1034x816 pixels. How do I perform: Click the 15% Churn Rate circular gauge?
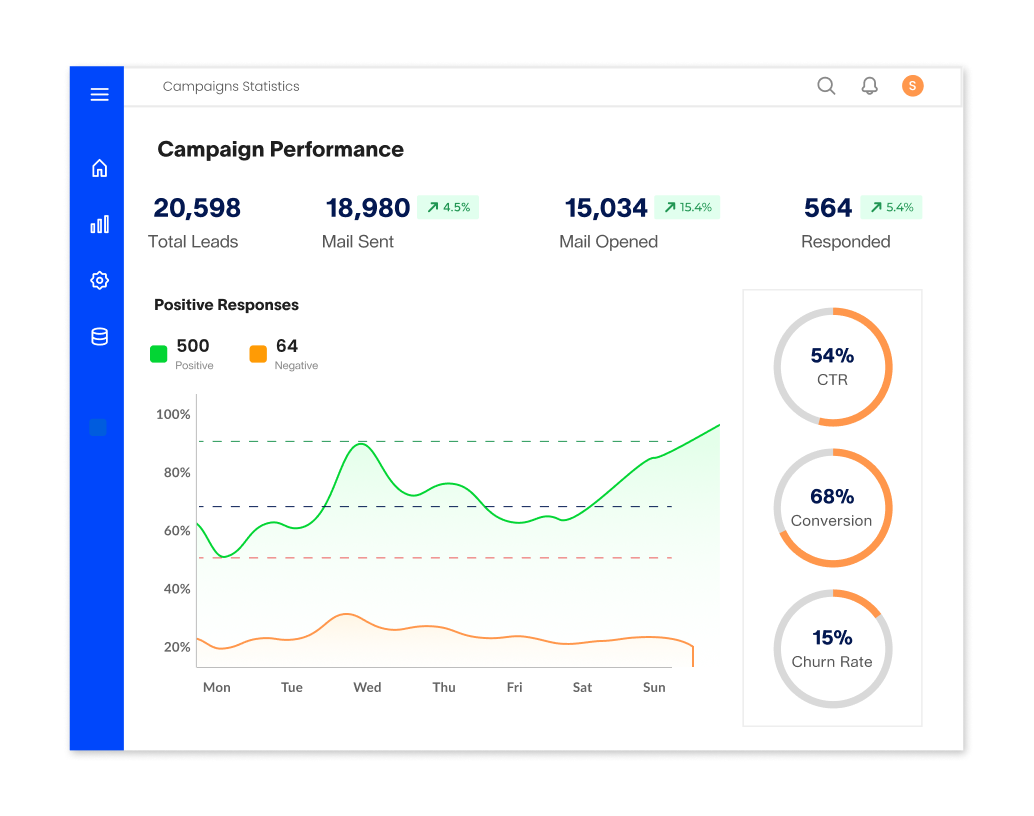click(x=833, y=649)
